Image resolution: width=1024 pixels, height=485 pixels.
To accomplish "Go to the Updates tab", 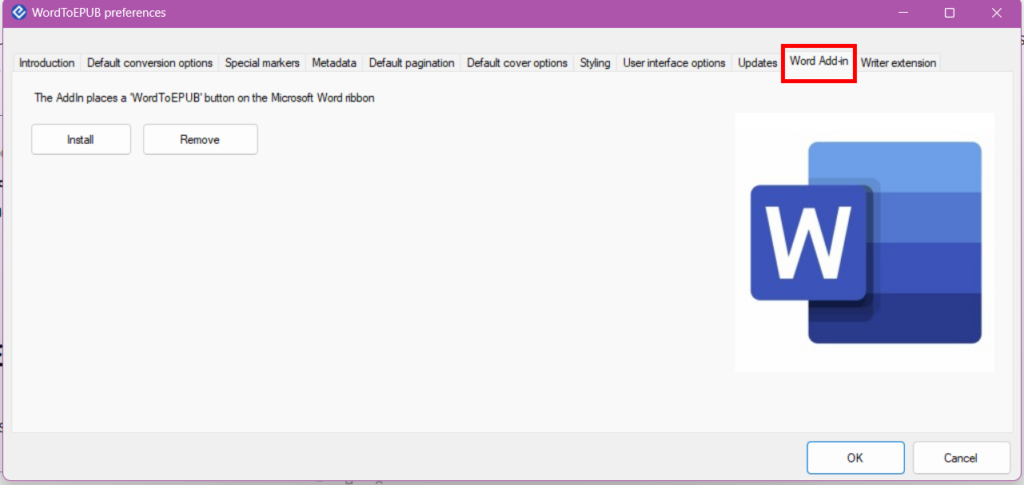I will [x=757, y=63].
